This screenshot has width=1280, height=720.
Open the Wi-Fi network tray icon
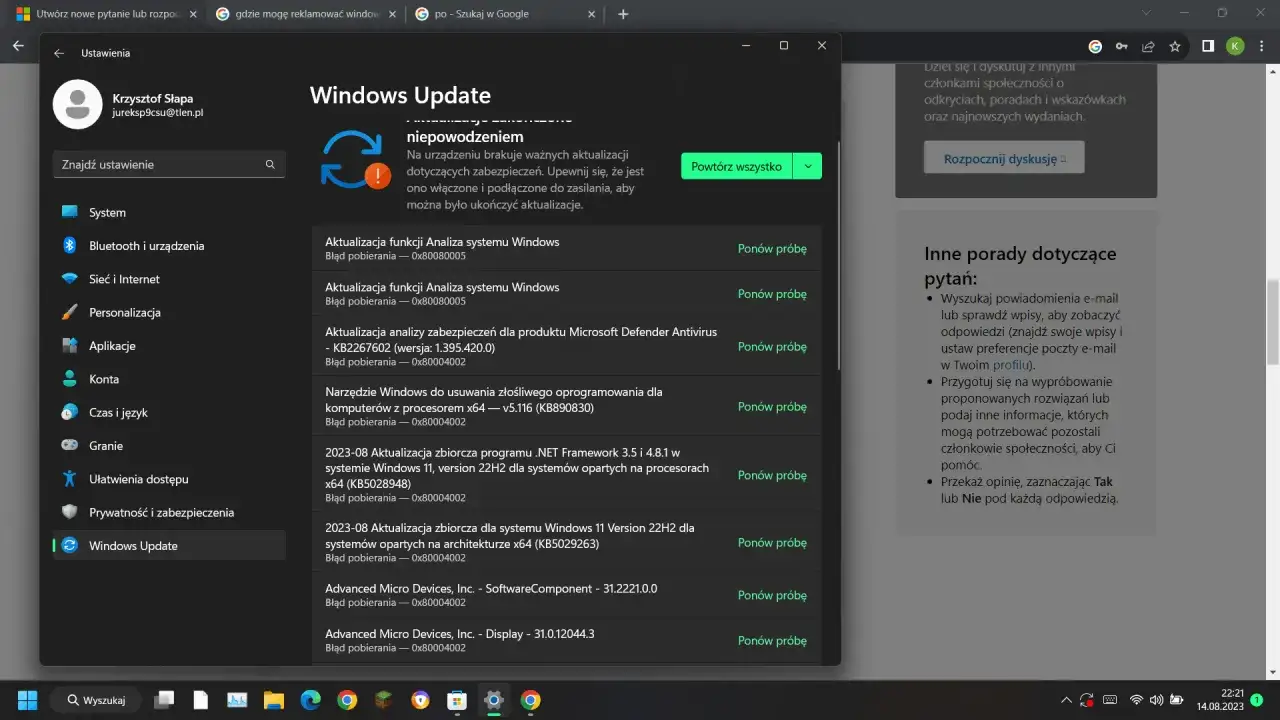[1136, 700]
